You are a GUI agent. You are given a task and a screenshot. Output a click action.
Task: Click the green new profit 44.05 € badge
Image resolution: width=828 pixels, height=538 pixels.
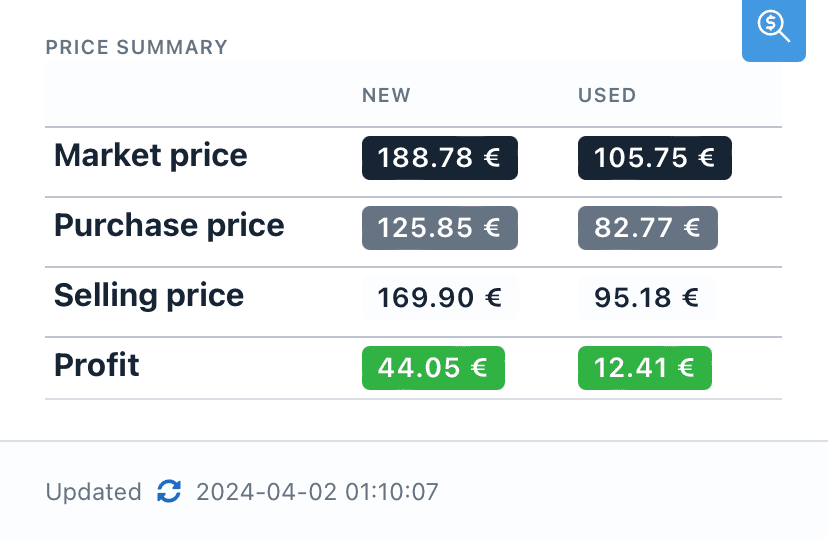pos(433,368)
